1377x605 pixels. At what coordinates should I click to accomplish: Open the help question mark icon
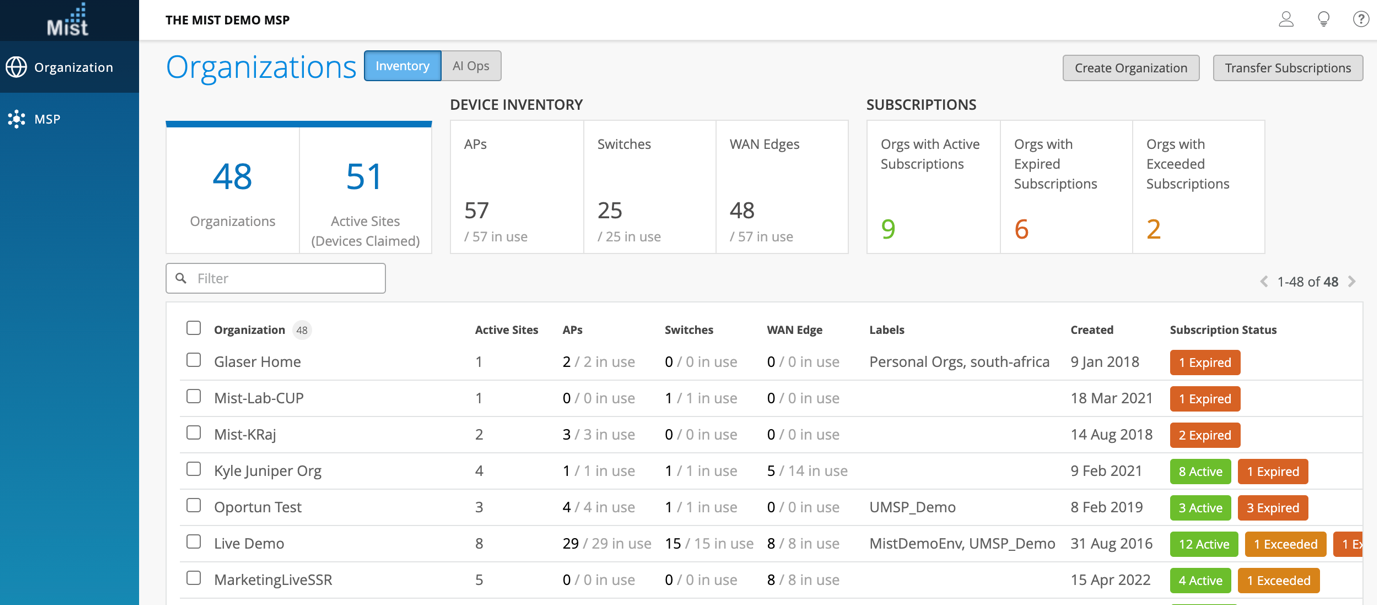point(1360,19)
